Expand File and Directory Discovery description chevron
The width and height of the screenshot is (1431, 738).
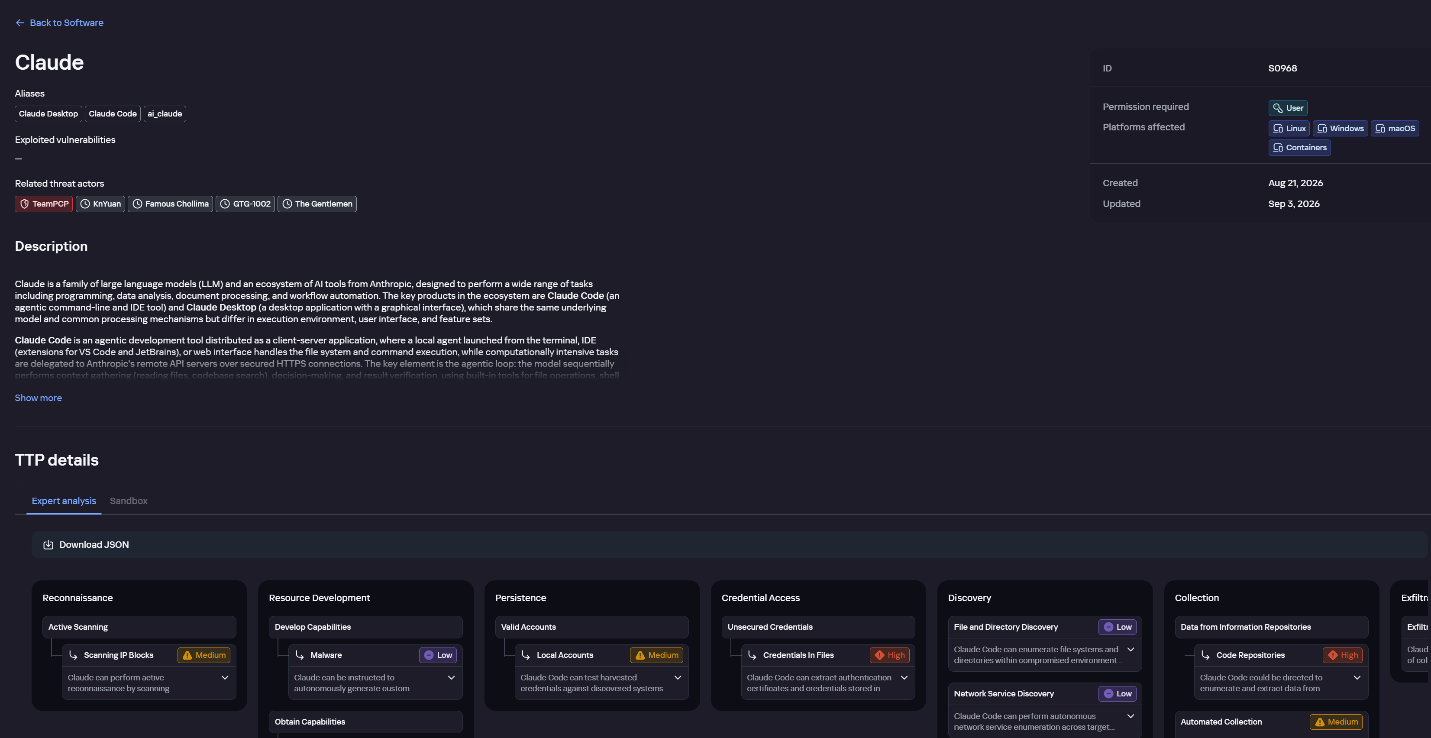coord(1131,649)
